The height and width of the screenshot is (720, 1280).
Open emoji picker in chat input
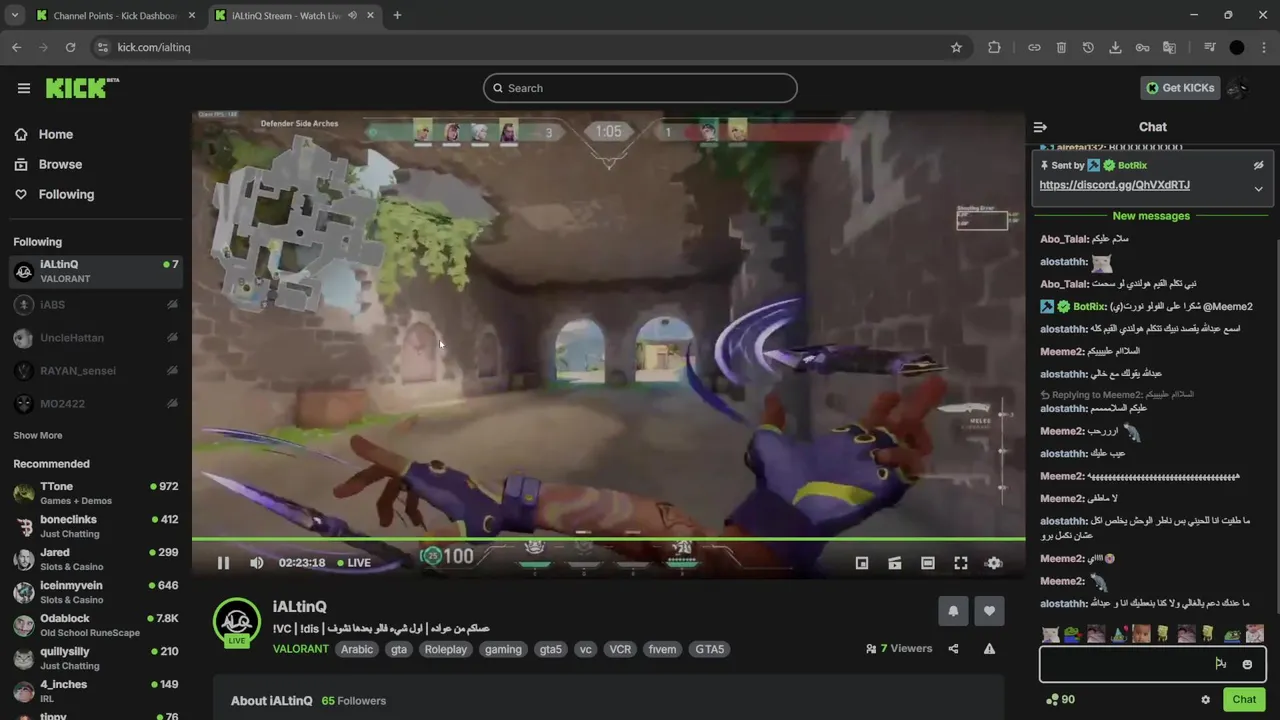click(x=1247, y=664)
